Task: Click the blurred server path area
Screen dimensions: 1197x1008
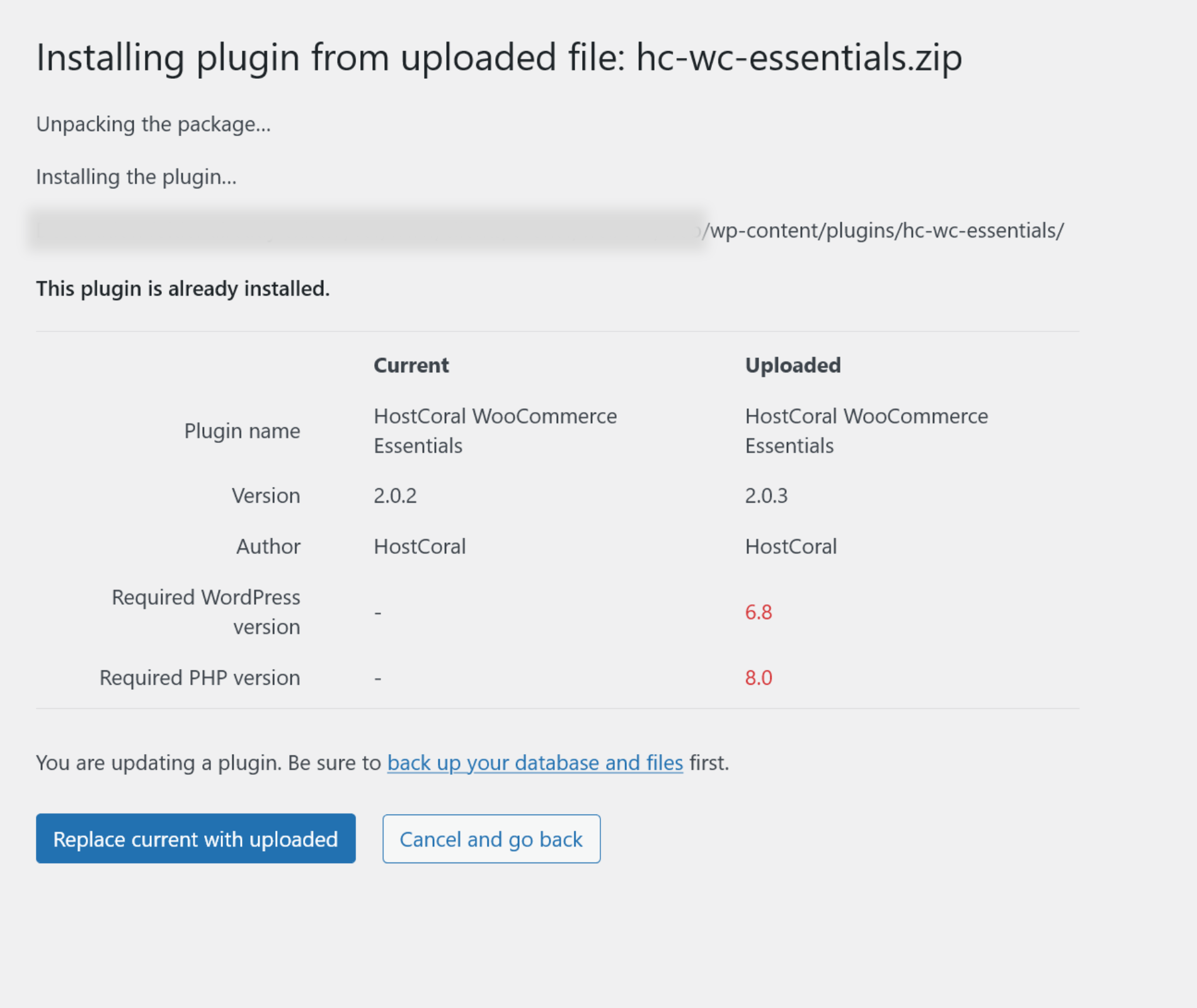Action: click(365, 231)
